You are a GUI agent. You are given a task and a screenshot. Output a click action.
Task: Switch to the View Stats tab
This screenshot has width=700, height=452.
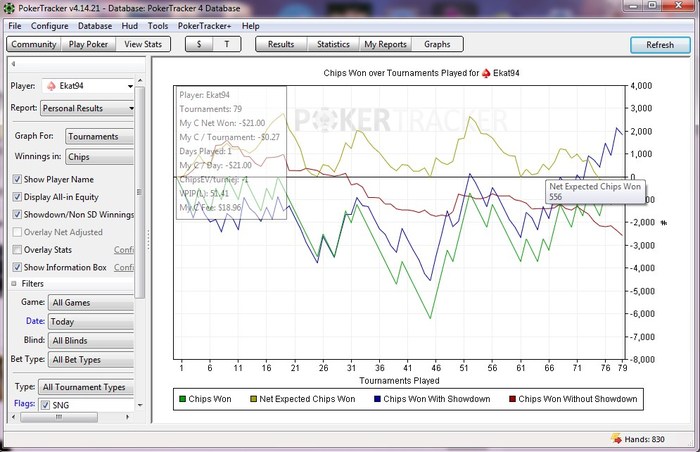(143, 44)
